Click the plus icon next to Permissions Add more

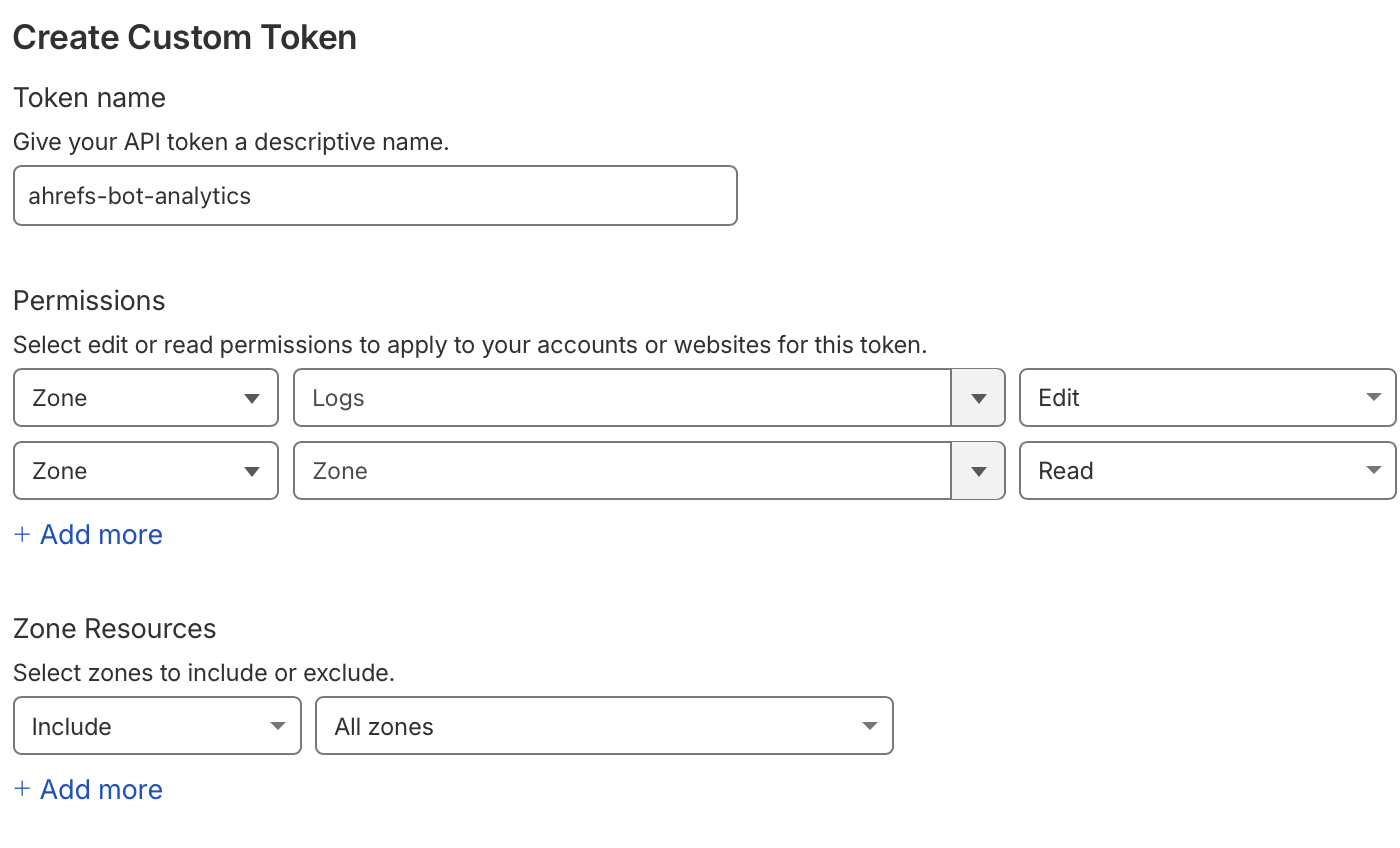pos(22,534)
